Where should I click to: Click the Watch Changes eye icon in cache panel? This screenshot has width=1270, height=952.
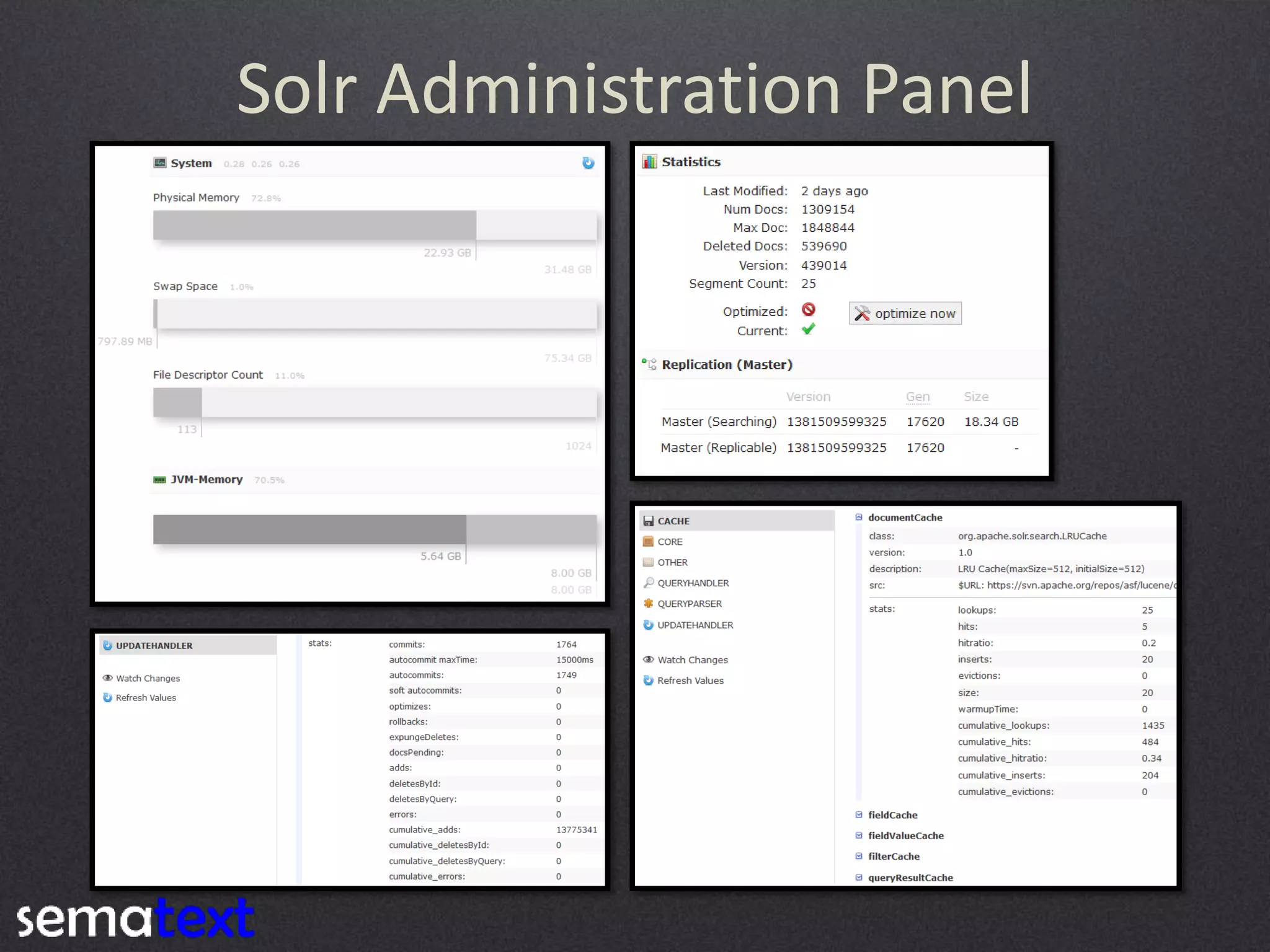[x=649, y=659]
